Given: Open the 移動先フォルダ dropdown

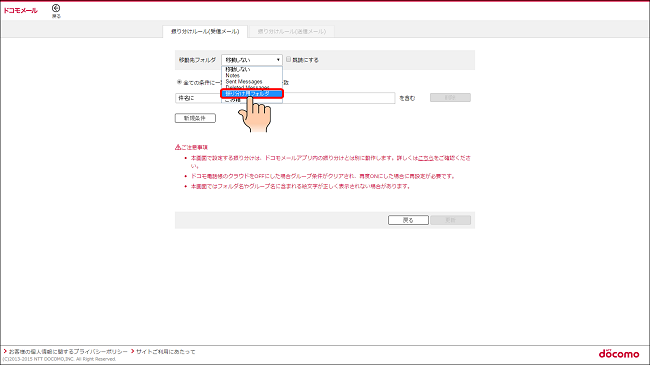Looking at the screenshot, I should pos(252,60).
